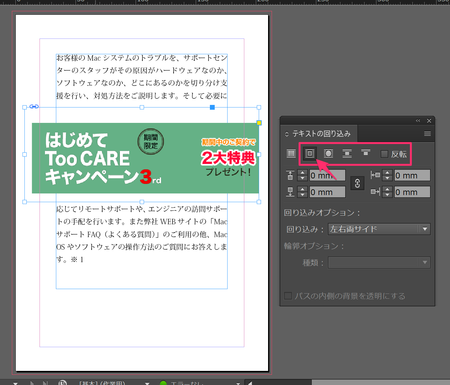
Task: Click the left offset 0 mm field
Action: (412, 175)
